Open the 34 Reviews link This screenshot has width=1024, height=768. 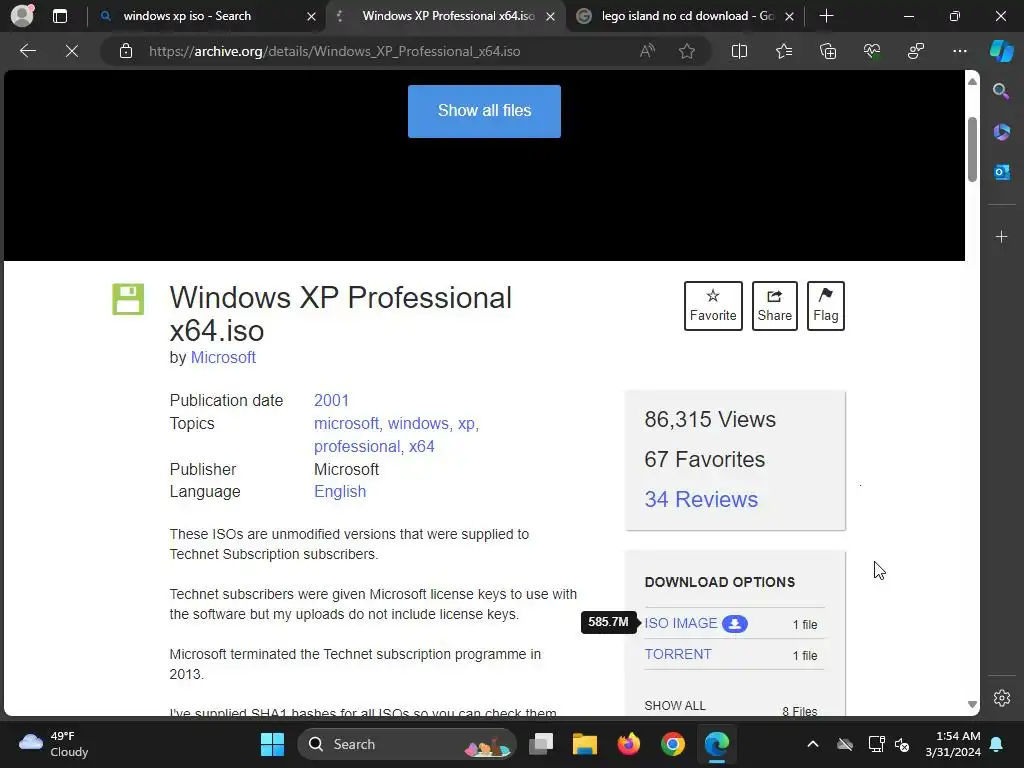point(701,500)
